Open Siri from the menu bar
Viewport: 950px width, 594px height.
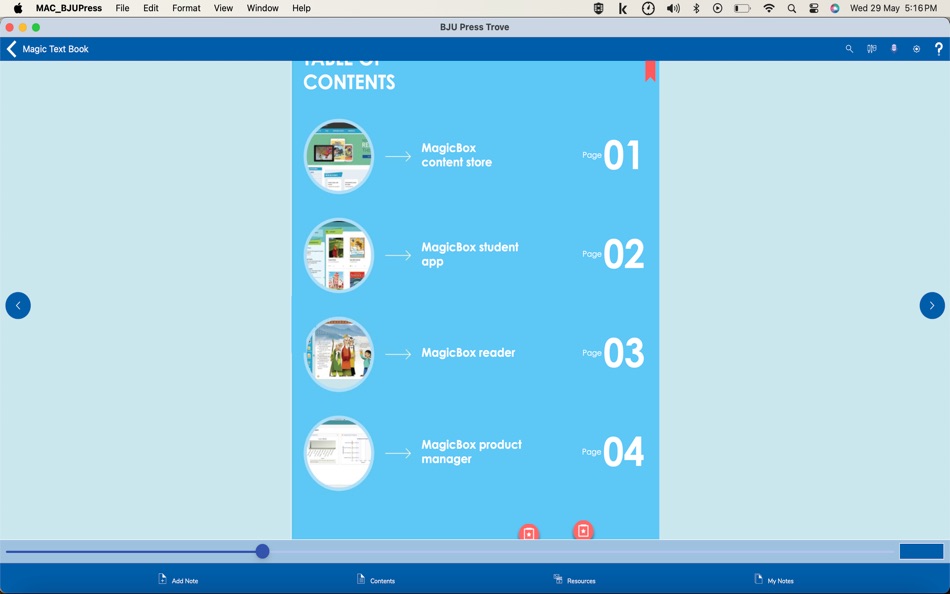[835, 8]
